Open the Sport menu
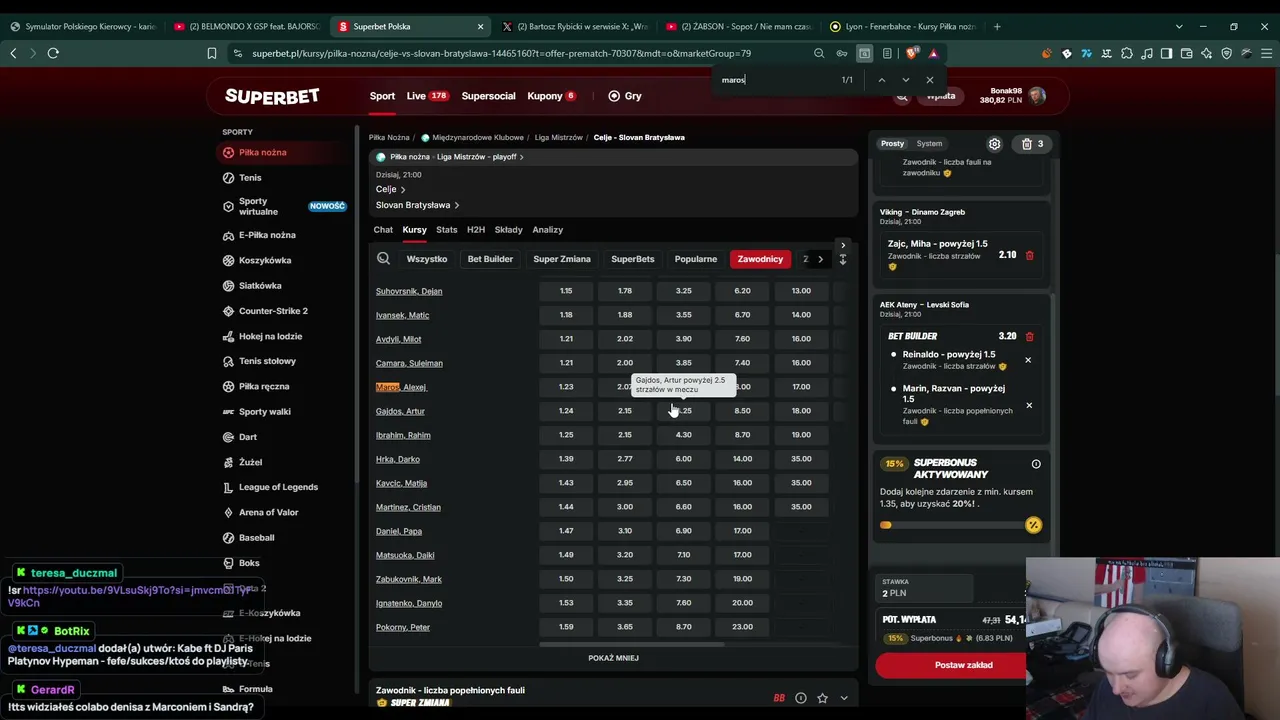The width and height of the screenshot is (1280, 720). click(x=382, y=96)
